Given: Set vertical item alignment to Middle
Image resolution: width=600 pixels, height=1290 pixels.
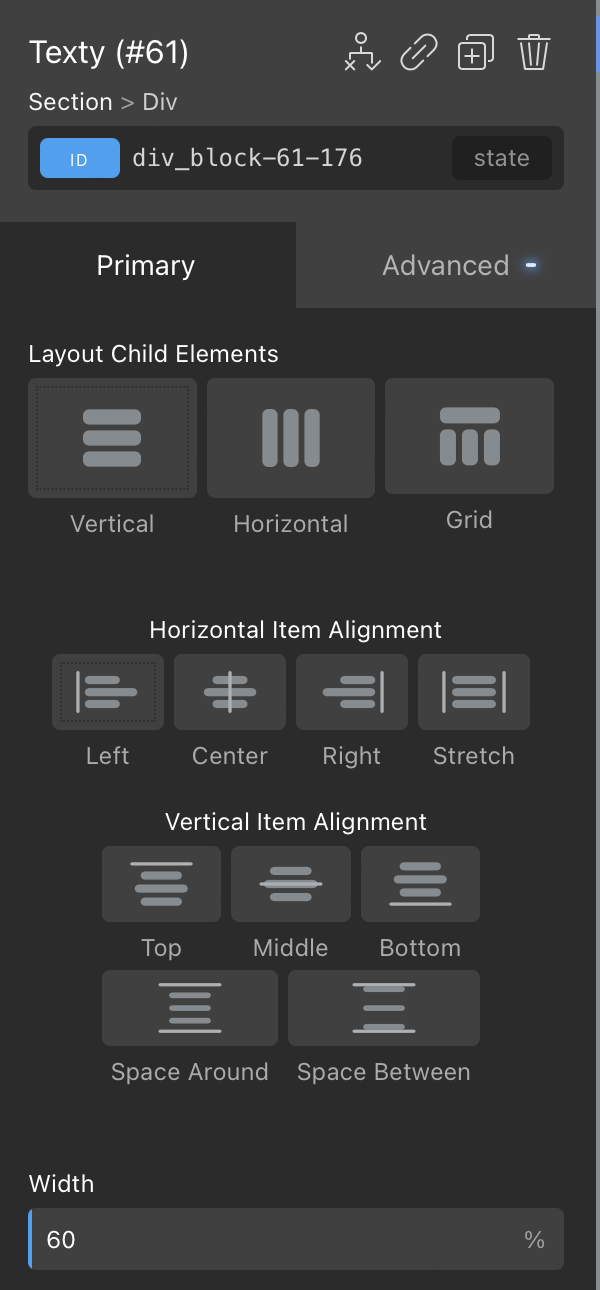Looking at the screenshot, I should [291, 884].
